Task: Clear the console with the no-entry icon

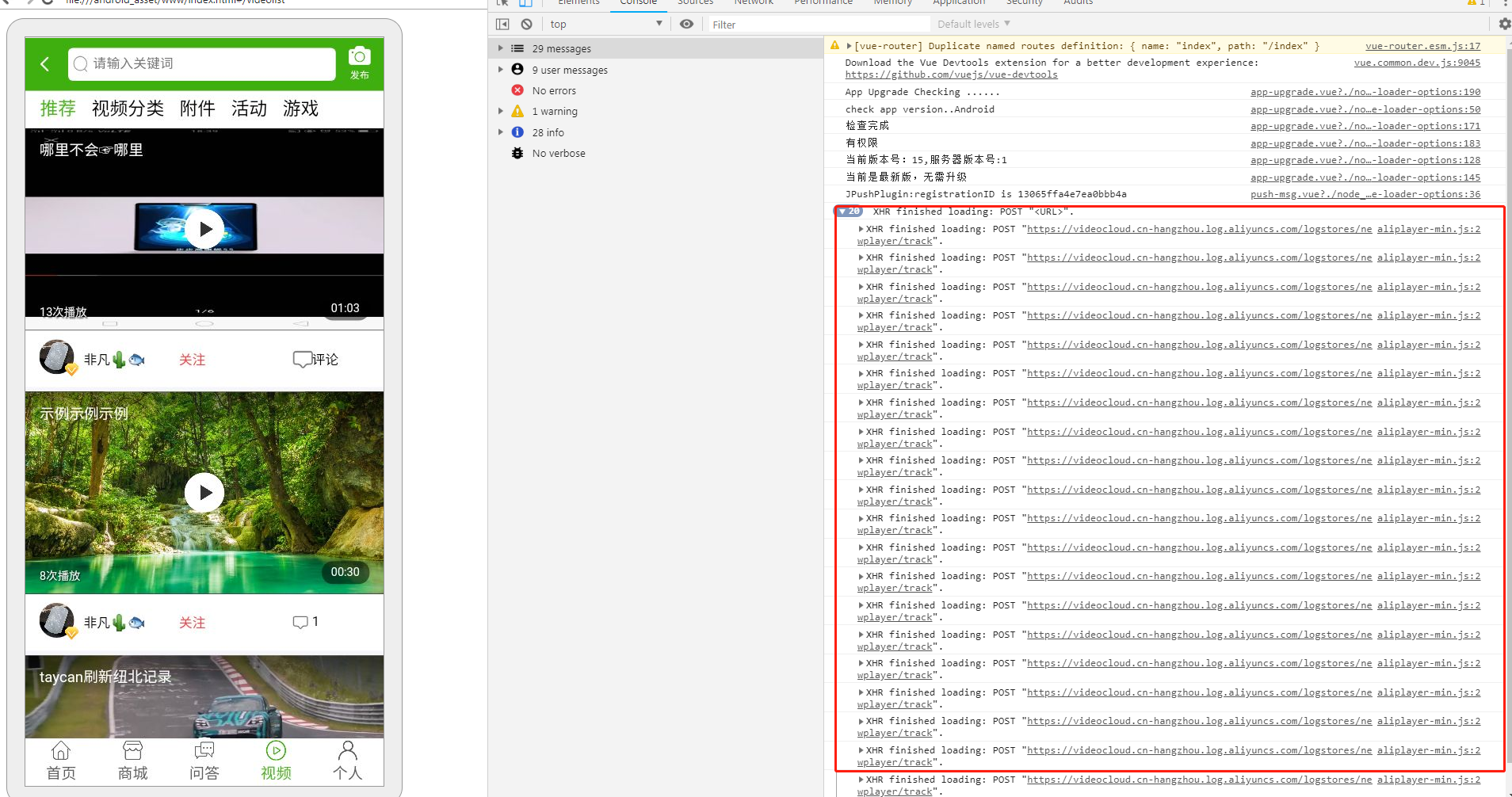Action: (x=525, y=24)
